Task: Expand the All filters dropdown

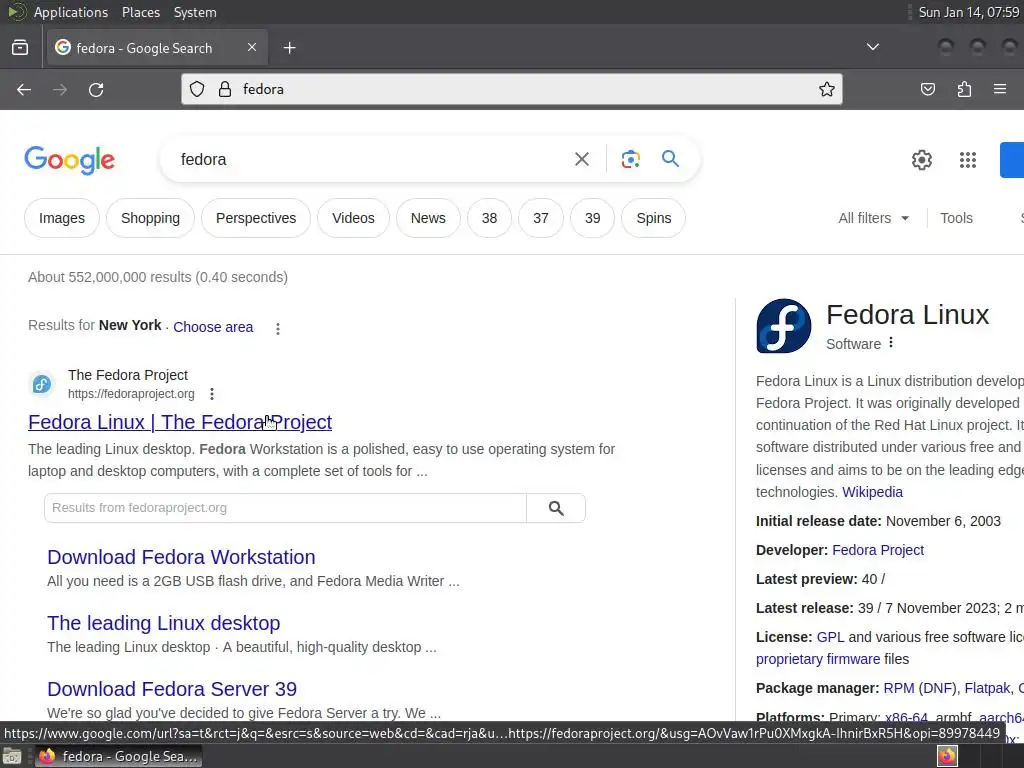Action: tap(873, 218)
